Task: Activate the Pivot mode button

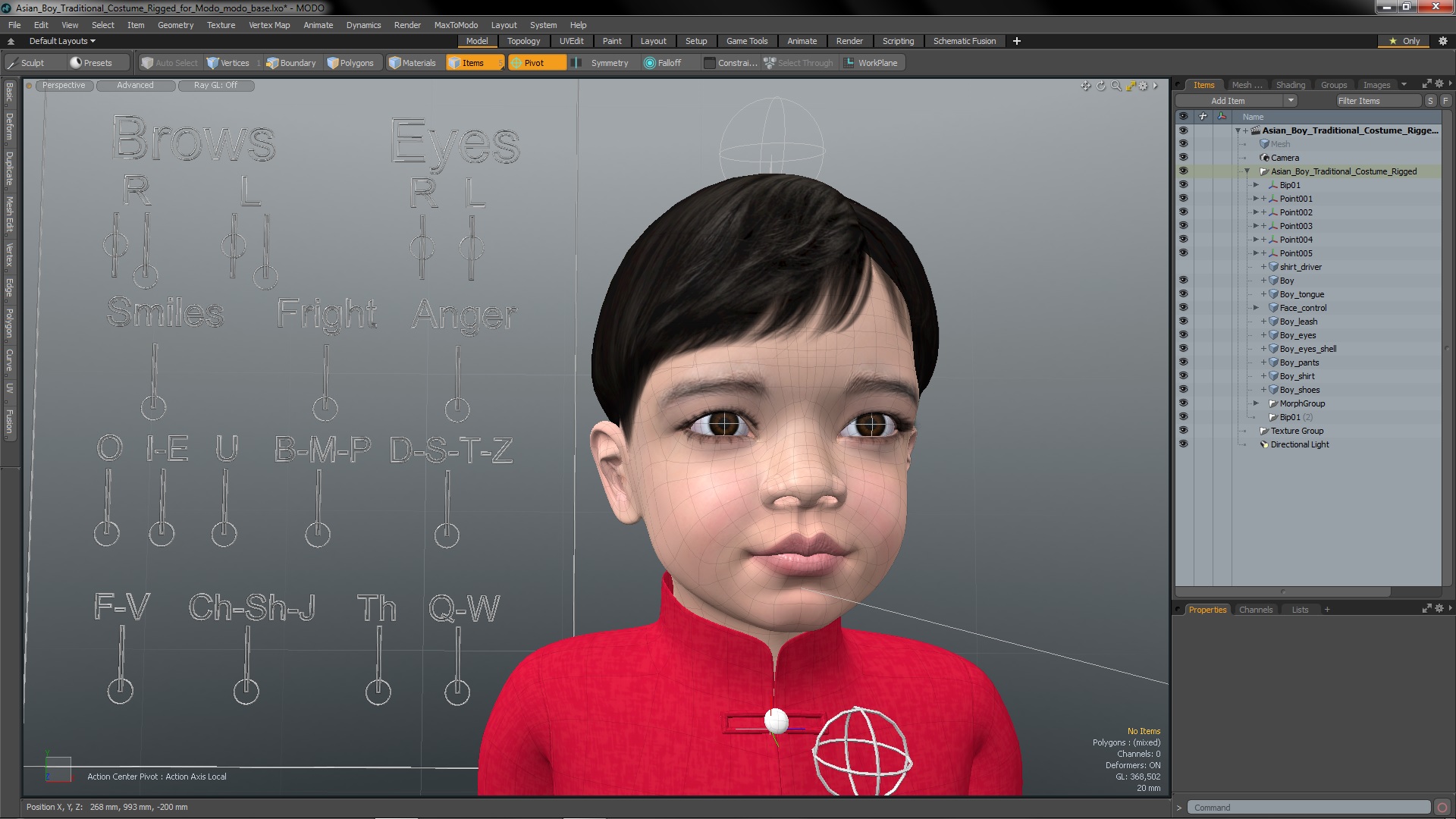Action: pos(536,63)
